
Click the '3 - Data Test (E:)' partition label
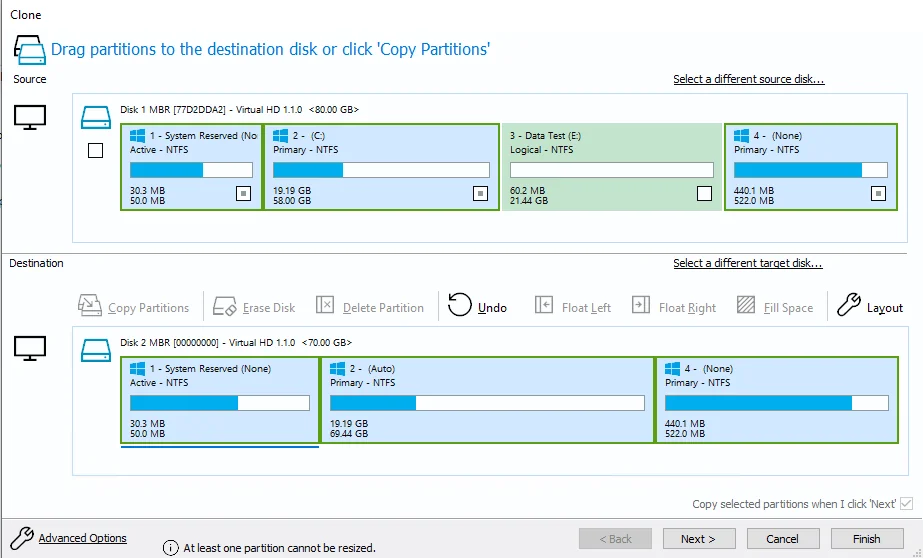click(546, 136)
